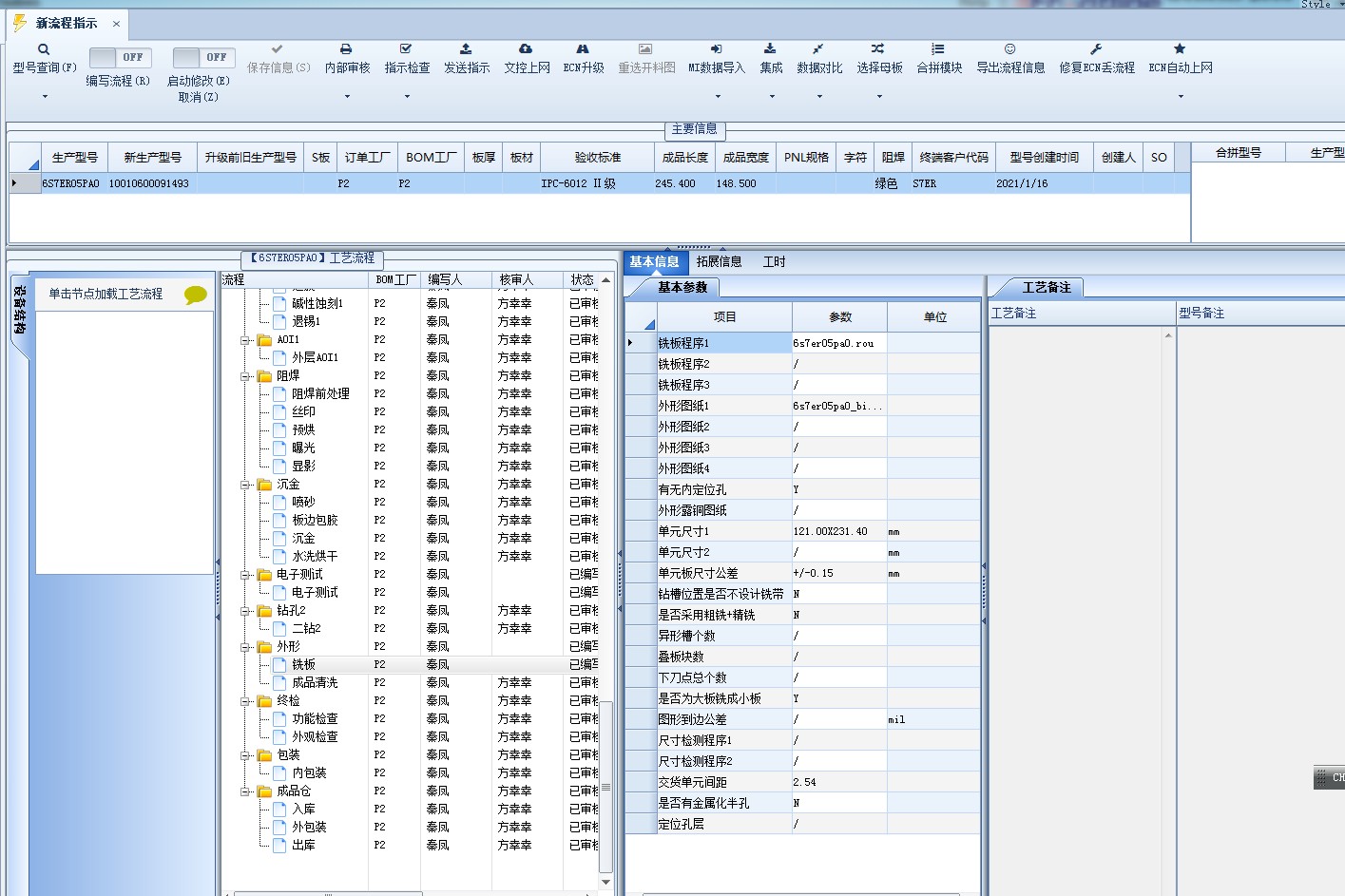
Task: Click the 包装 folder icon
Action: pos(265,755)
